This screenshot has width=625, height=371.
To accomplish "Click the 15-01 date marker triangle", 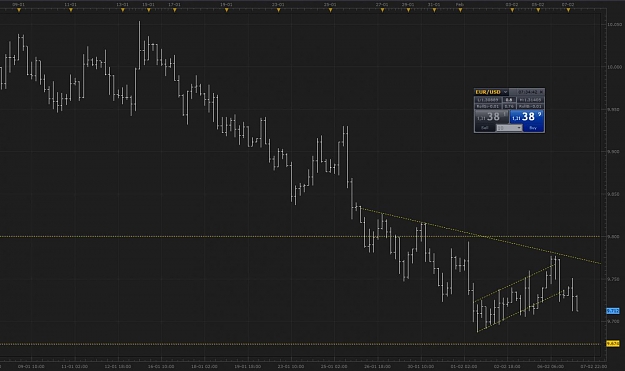I will (148, 10).
